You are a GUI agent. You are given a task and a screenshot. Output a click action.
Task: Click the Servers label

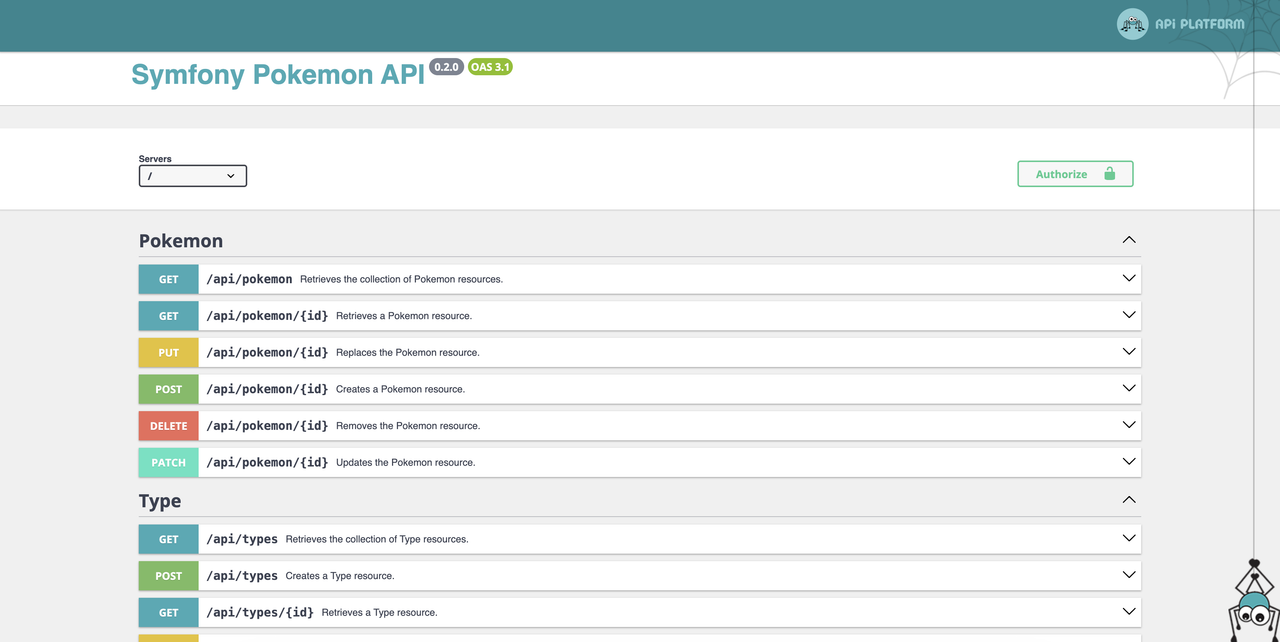[155, 159]
